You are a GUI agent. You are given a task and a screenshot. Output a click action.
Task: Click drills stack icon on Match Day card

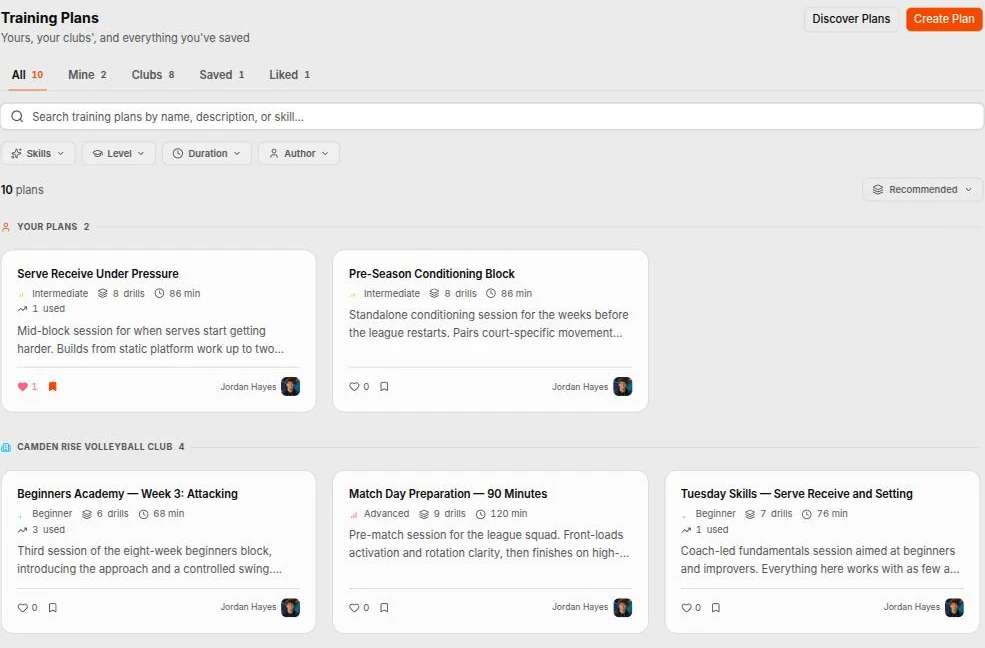click(x=424, y=514)
